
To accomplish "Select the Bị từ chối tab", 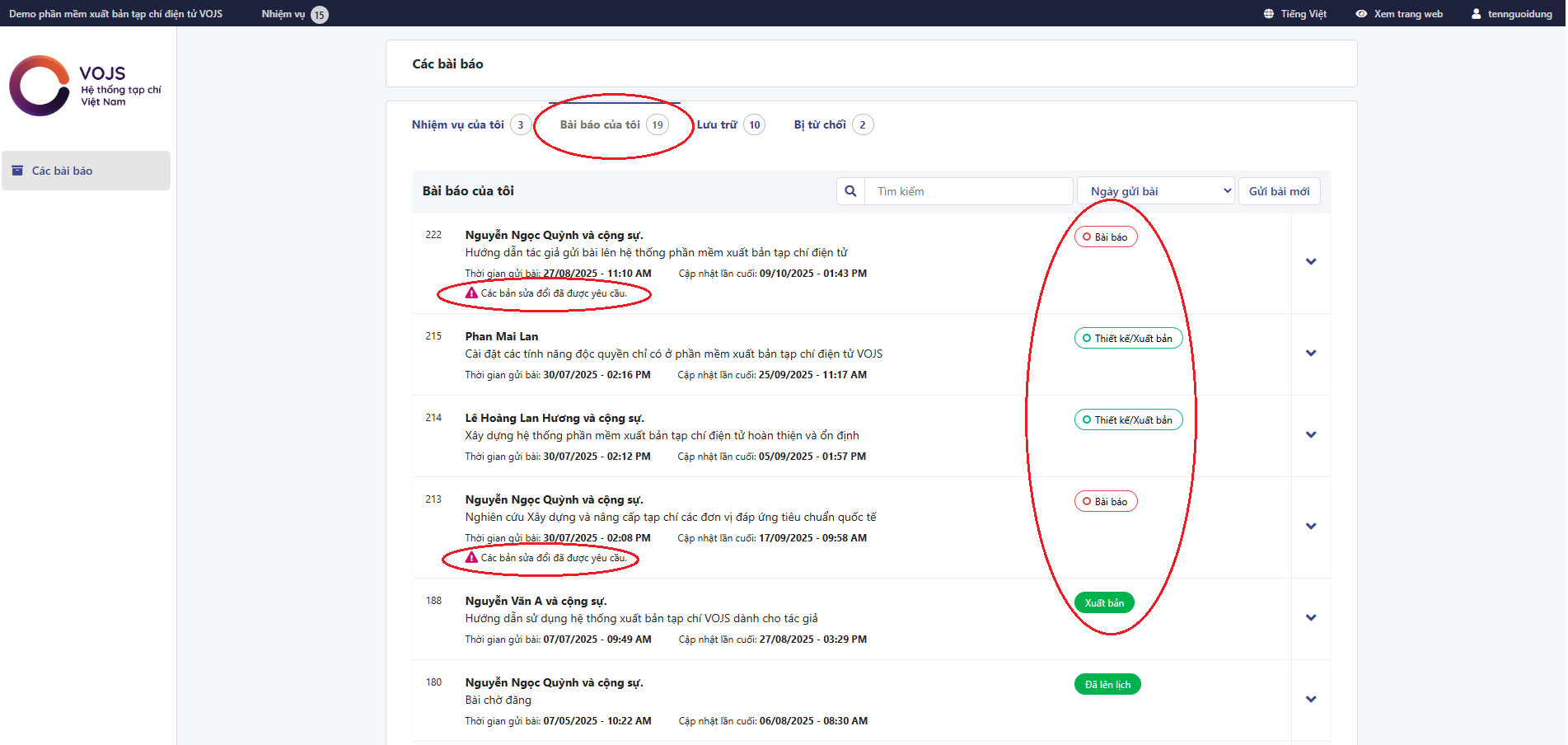I will coord(820,125).
